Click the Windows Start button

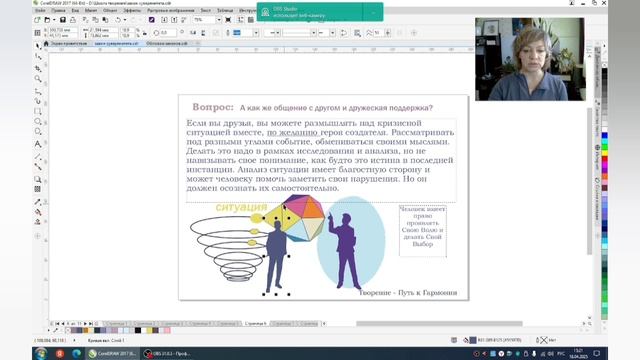(x=40, y=353)
